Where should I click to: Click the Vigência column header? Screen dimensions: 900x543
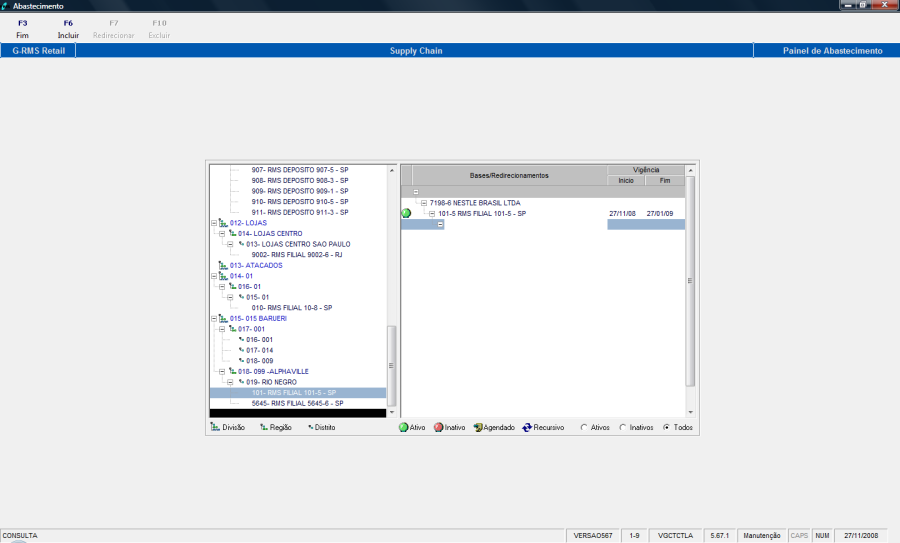click(x=646, y=170)
